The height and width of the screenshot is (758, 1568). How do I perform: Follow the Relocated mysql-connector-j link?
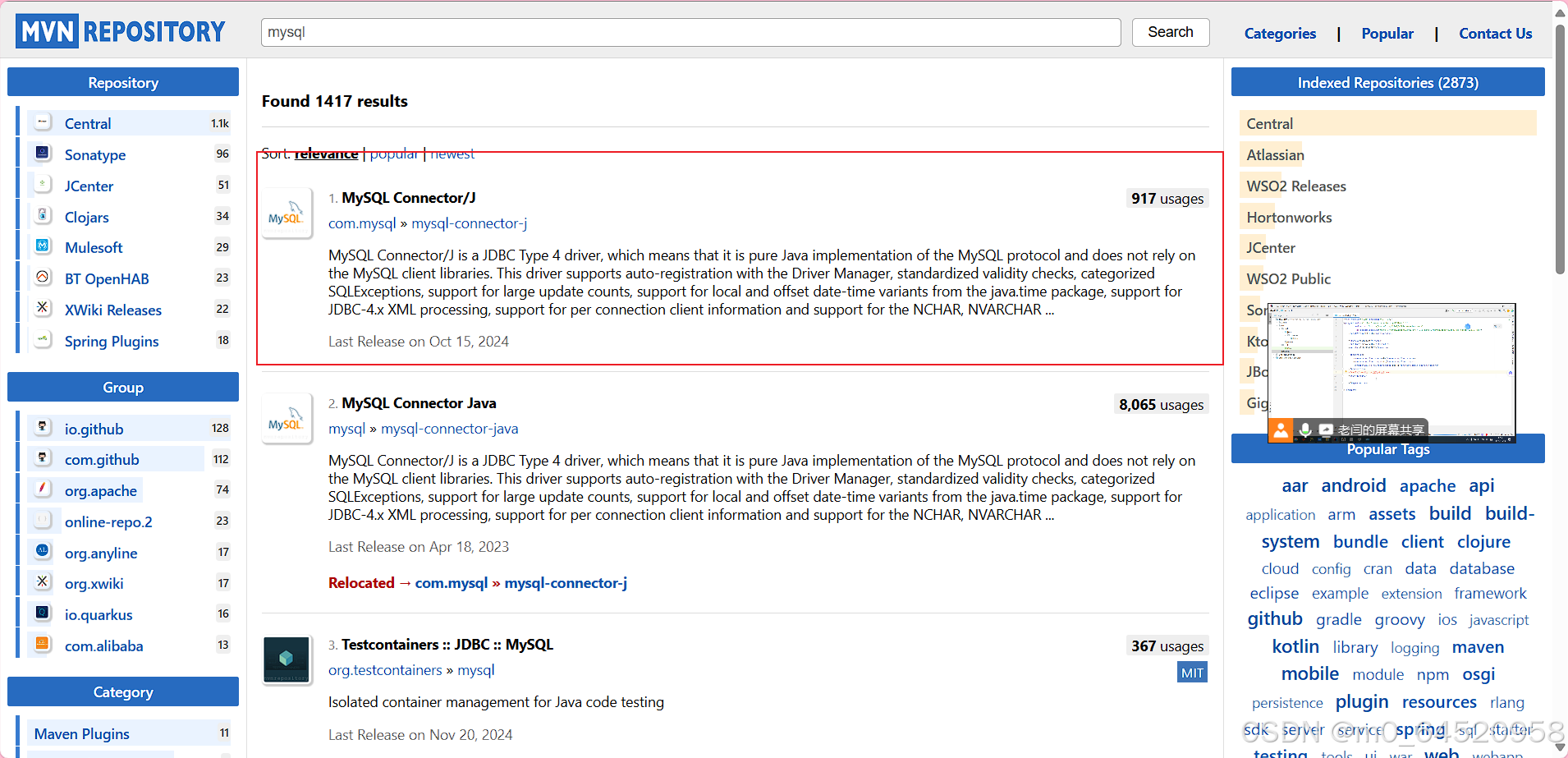[x=566, y=583]
